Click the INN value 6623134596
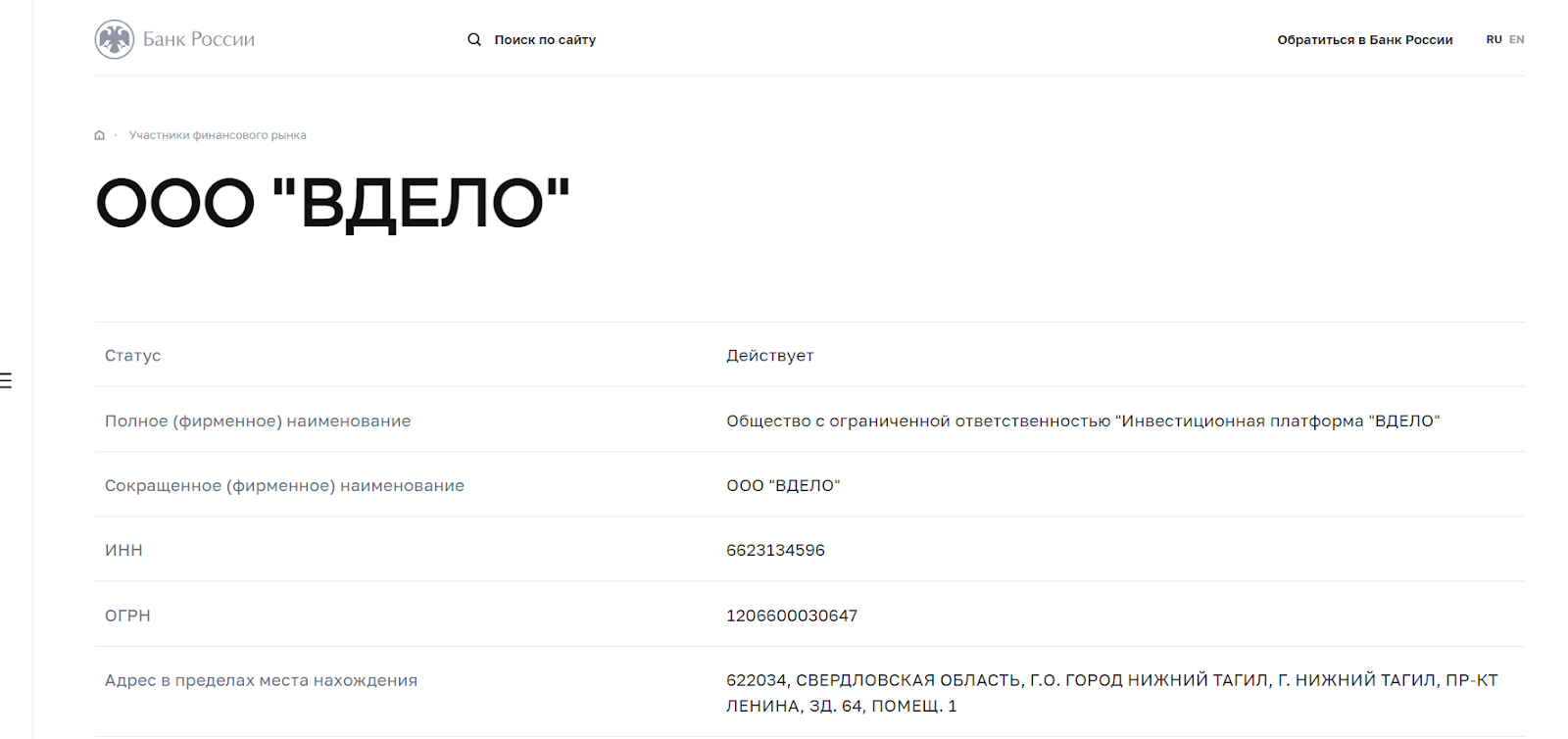This screenshot has height=739, width=1568. click(775, 551)
